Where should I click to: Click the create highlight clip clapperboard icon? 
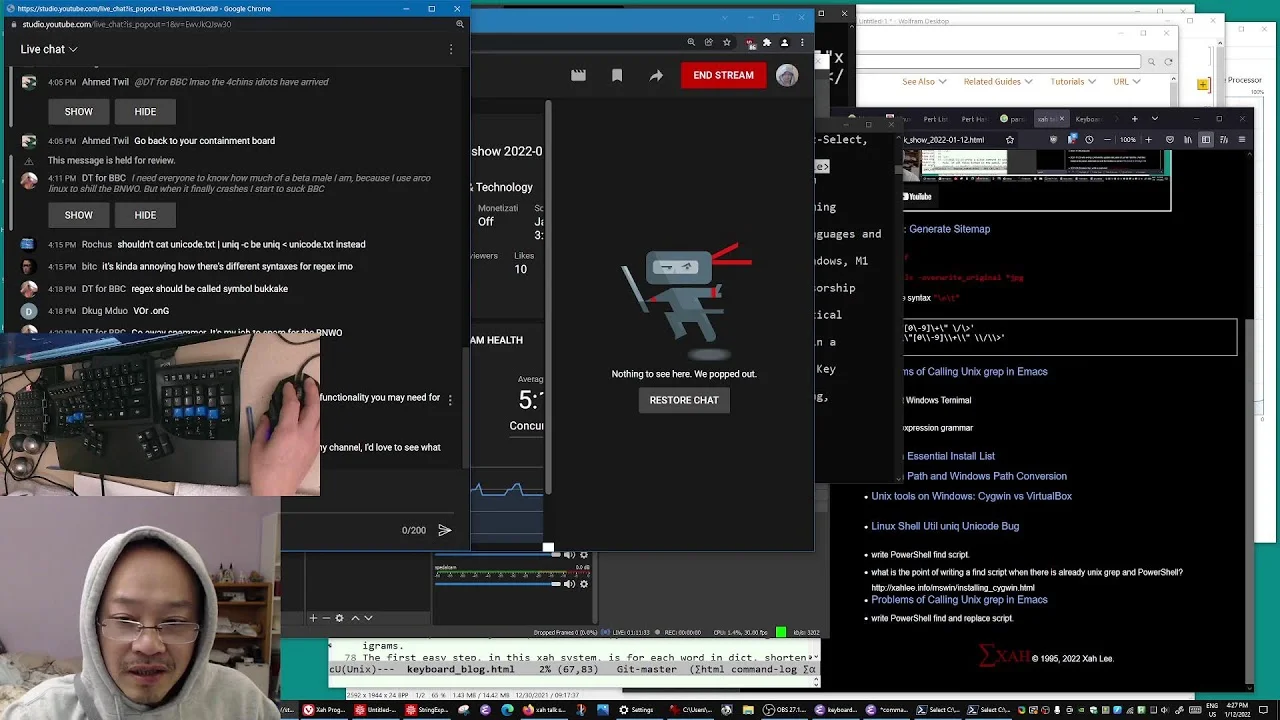click(578, 75)
